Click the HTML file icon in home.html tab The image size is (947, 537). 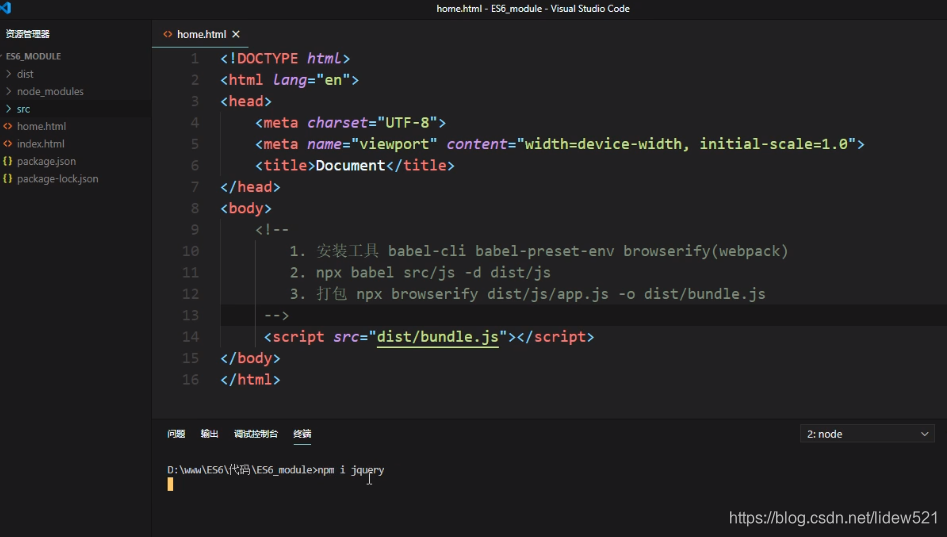click(x=167, y=34)
